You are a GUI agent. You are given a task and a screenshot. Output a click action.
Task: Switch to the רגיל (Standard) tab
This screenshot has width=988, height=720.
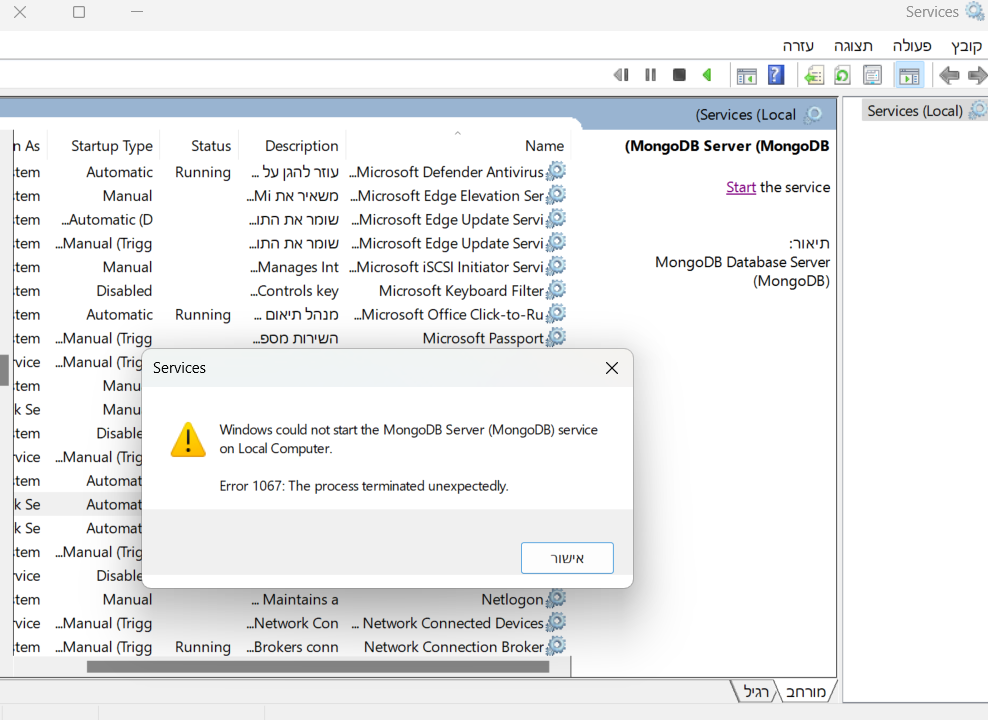(x=757, y=691)
